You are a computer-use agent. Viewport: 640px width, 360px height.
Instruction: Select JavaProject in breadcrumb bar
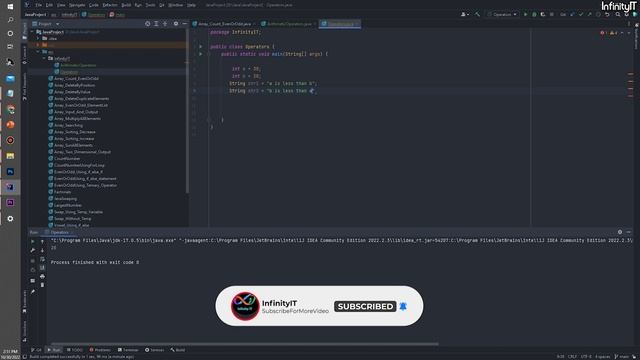(36, 14)
